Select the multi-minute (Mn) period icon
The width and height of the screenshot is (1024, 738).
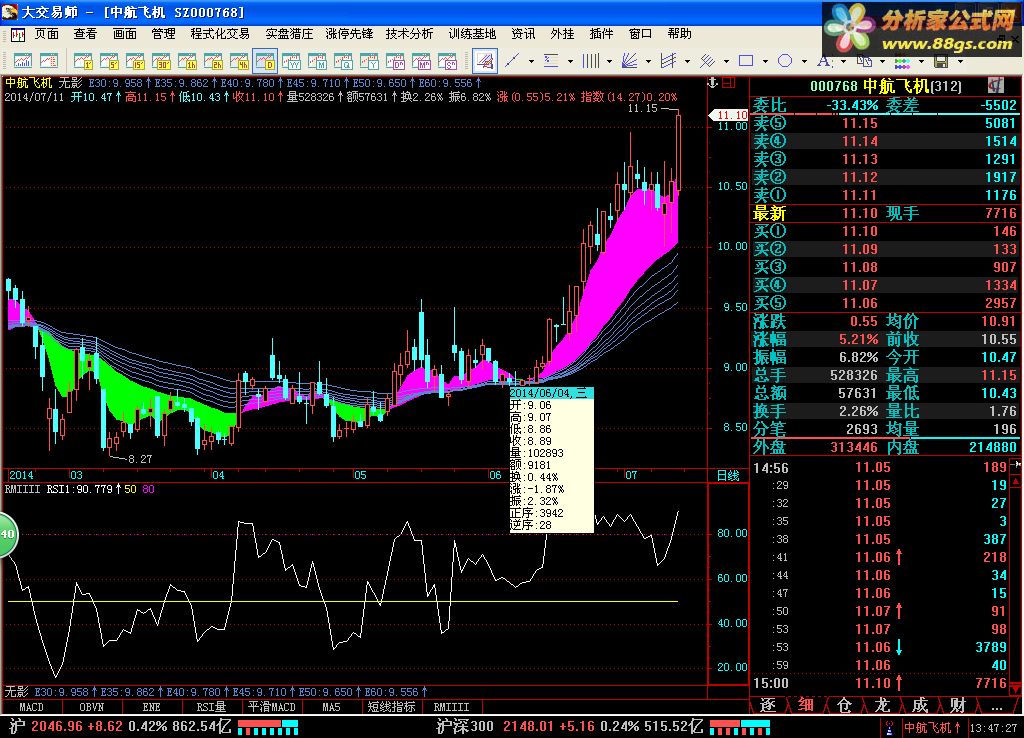point(422,61)
